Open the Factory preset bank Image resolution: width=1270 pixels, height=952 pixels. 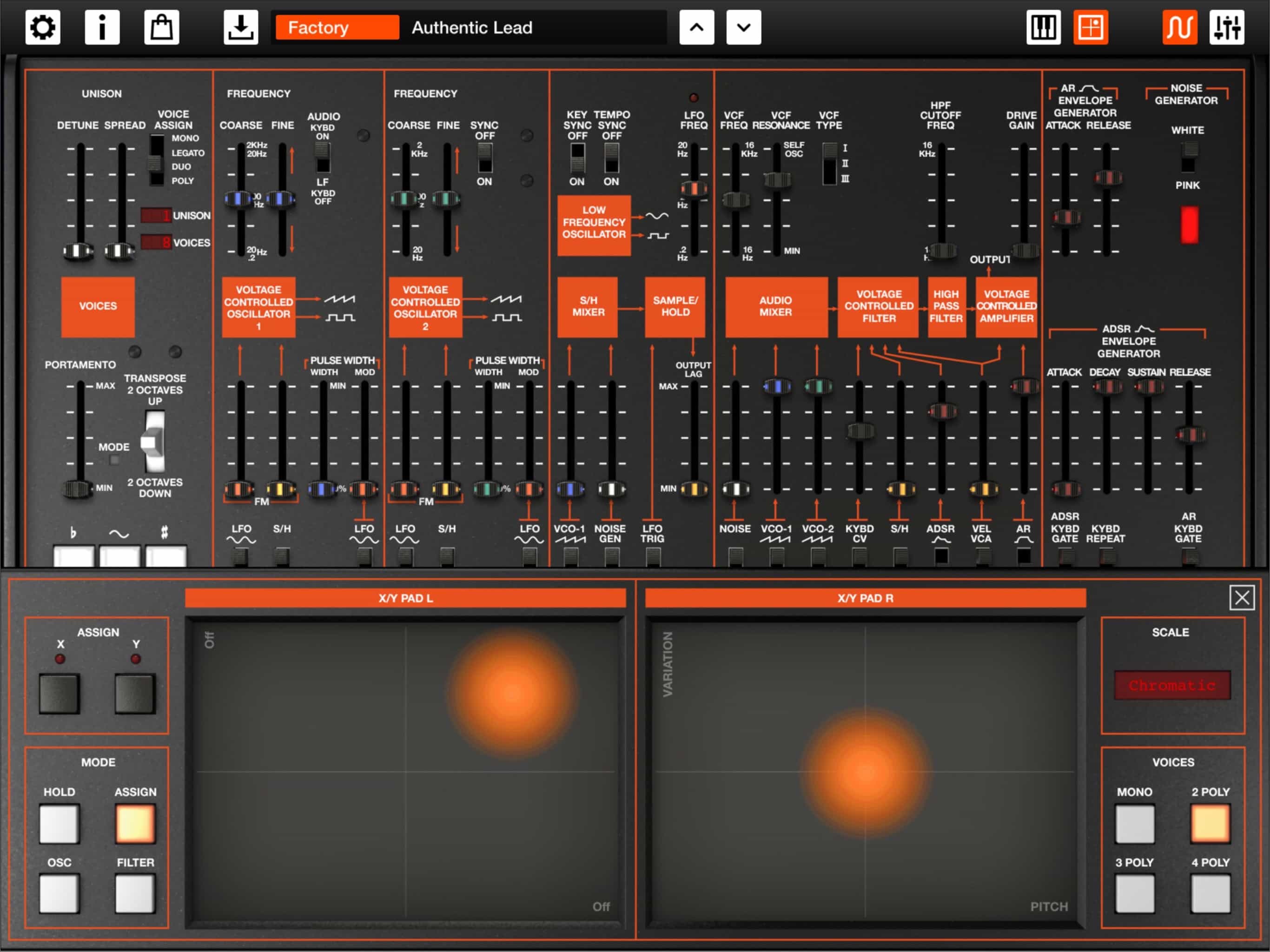pyautogui.click(x=337, y=27)
